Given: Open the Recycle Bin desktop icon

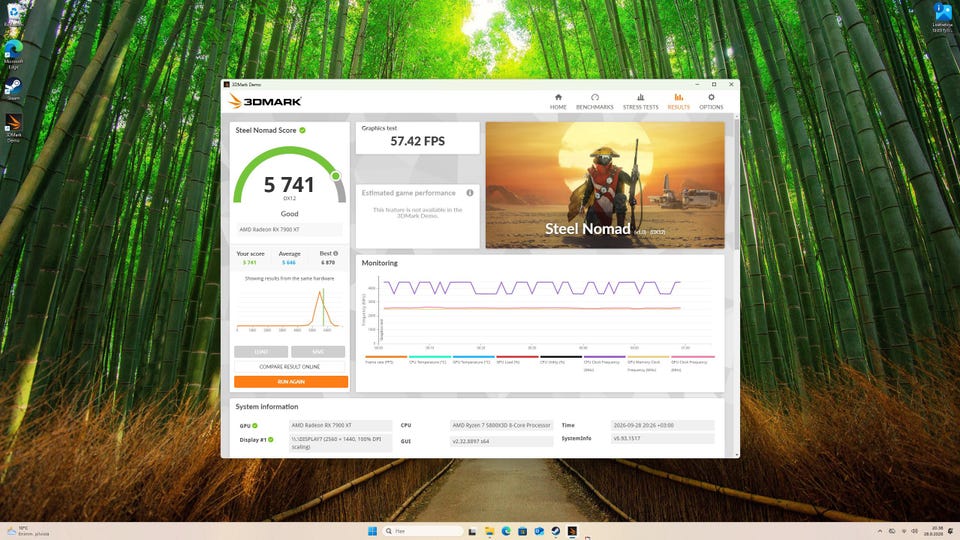Looking at the screenshot, I should 13,15.
